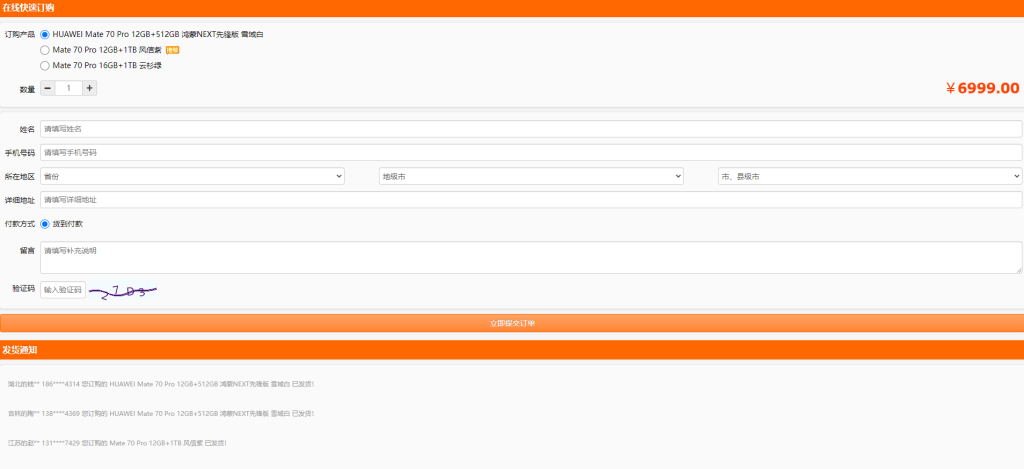Click the 验证码 captcha input box
Screen dimensions: 1024x469
point(63,290)
